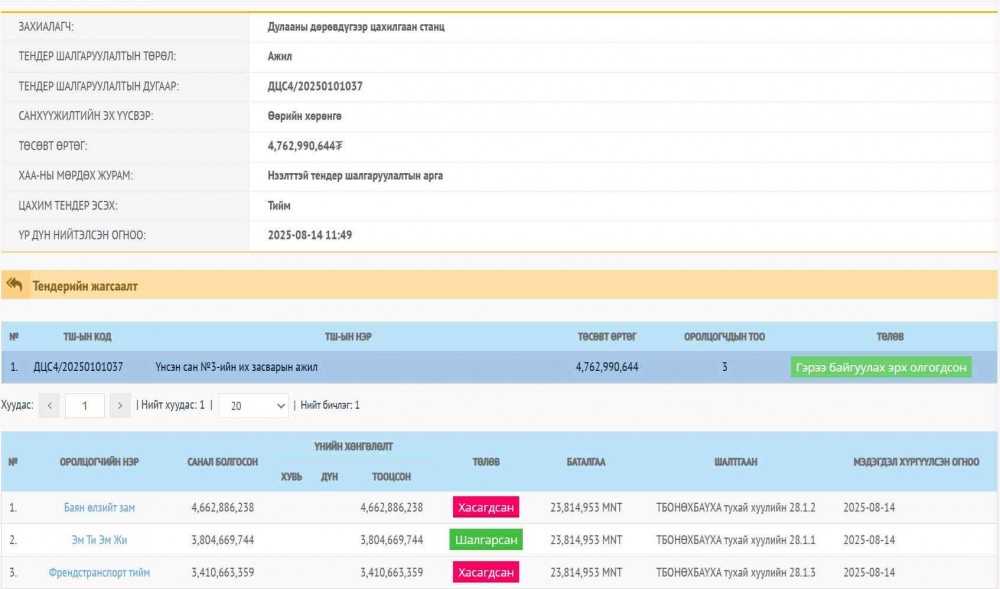Select tender row ДЦС4/20250101037
1000x589 pixels.
(78, 367)
